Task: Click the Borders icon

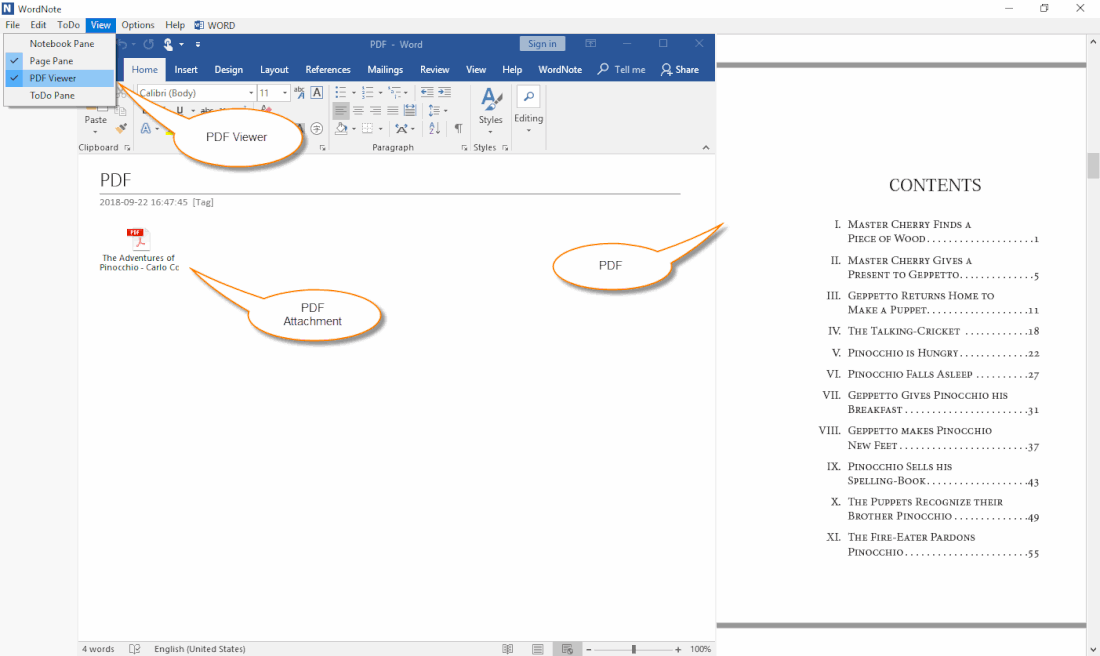Action: 368,128
